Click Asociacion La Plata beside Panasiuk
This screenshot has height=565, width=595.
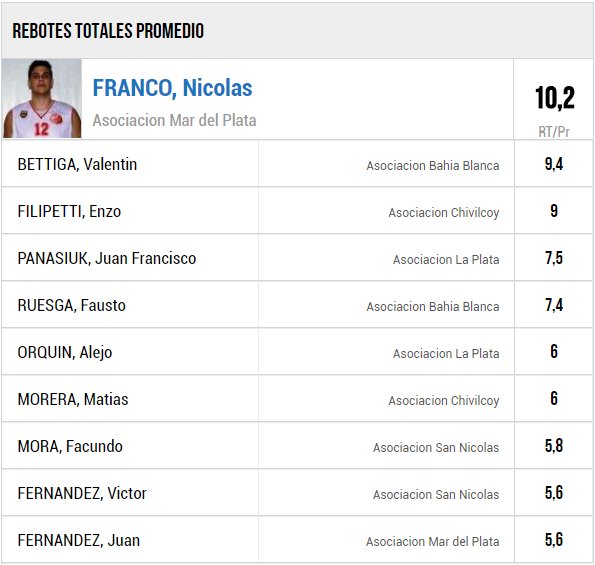(x=446, y=260)
